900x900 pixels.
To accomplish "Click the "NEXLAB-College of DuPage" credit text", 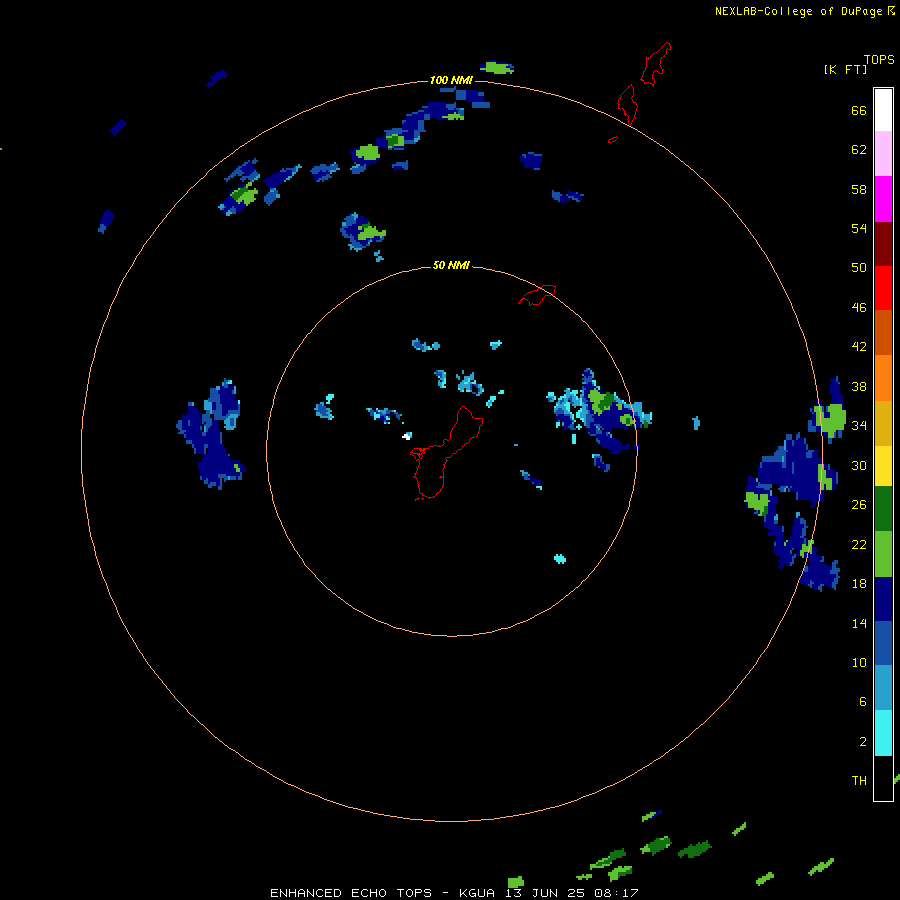I will [799, 11].
